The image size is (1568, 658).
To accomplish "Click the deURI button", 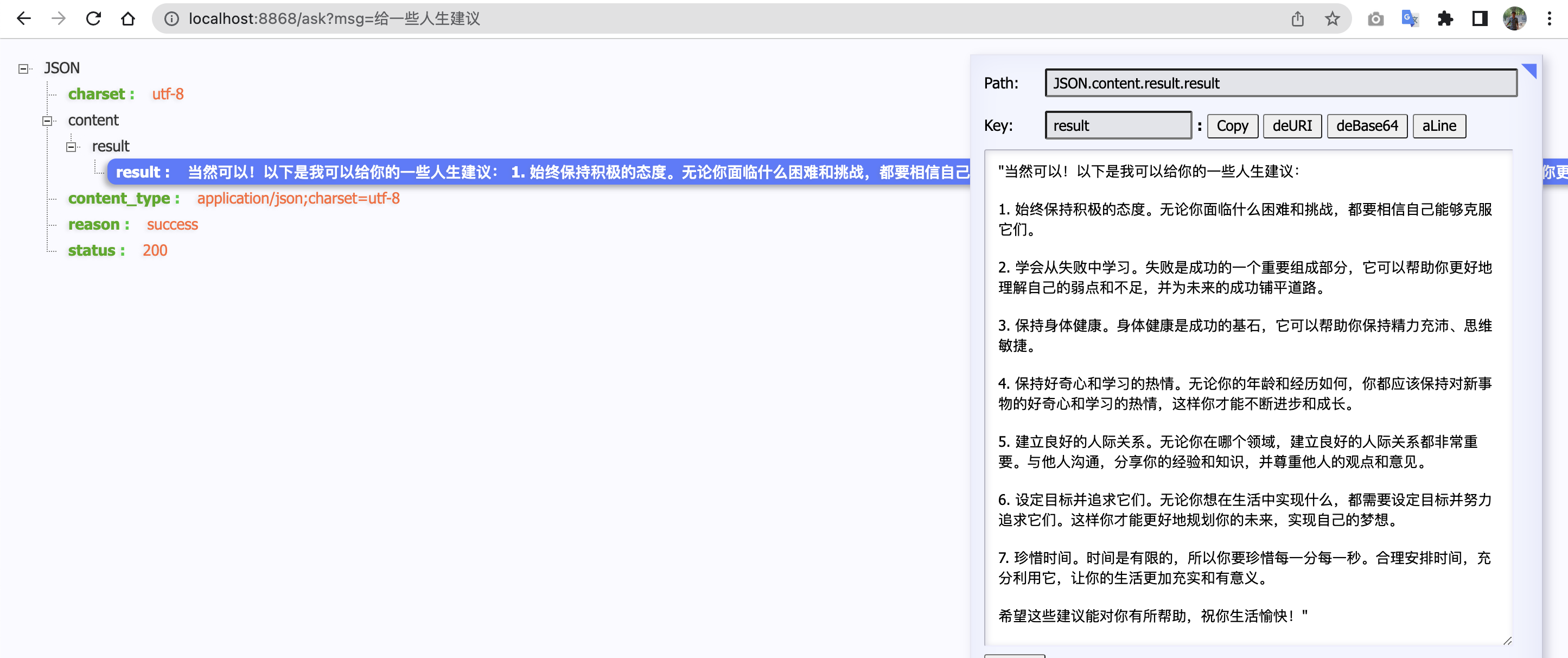I will pos(1292,126).
